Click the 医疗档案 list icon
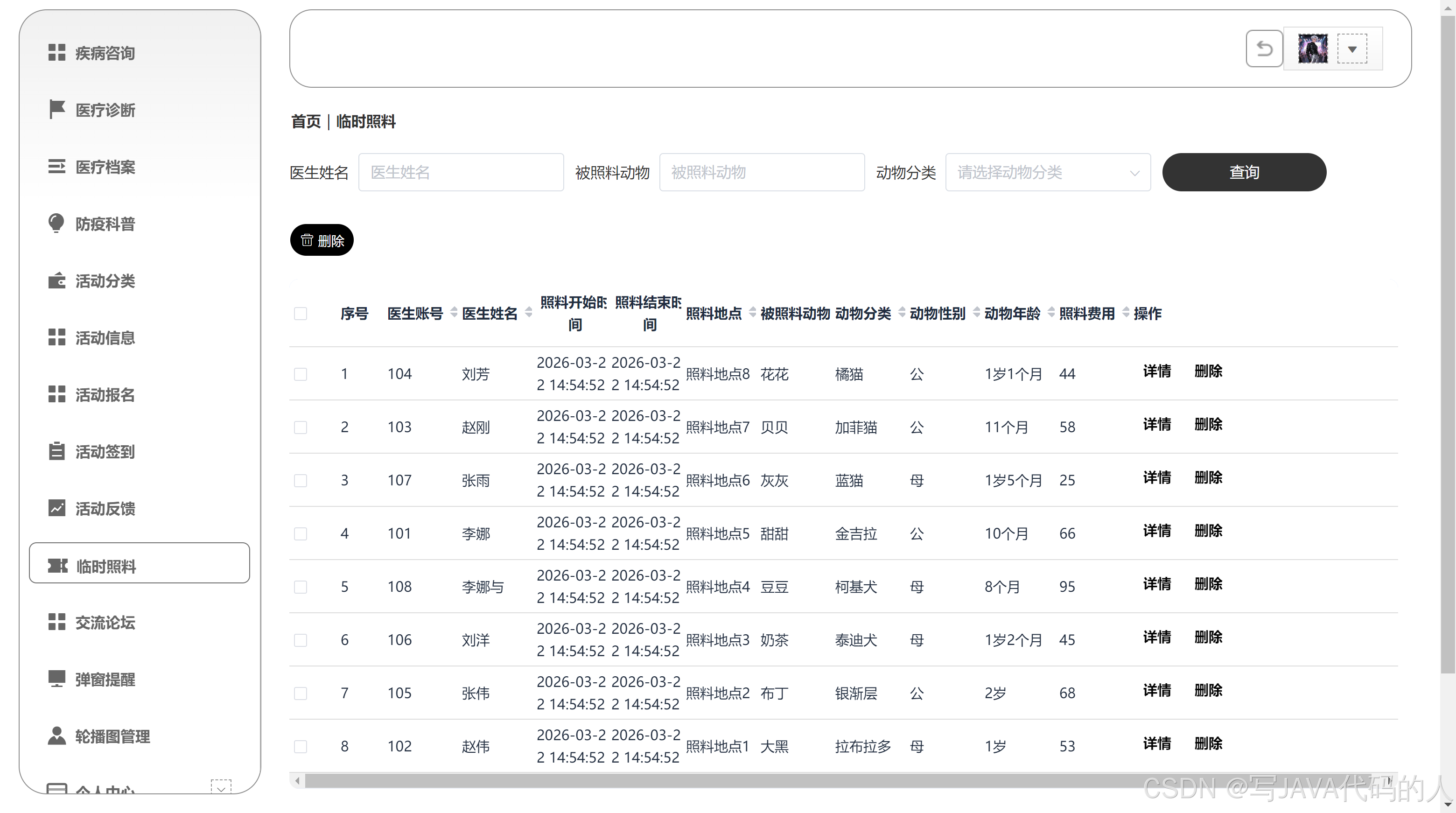Screen dimensions: 1456x813 56,166
